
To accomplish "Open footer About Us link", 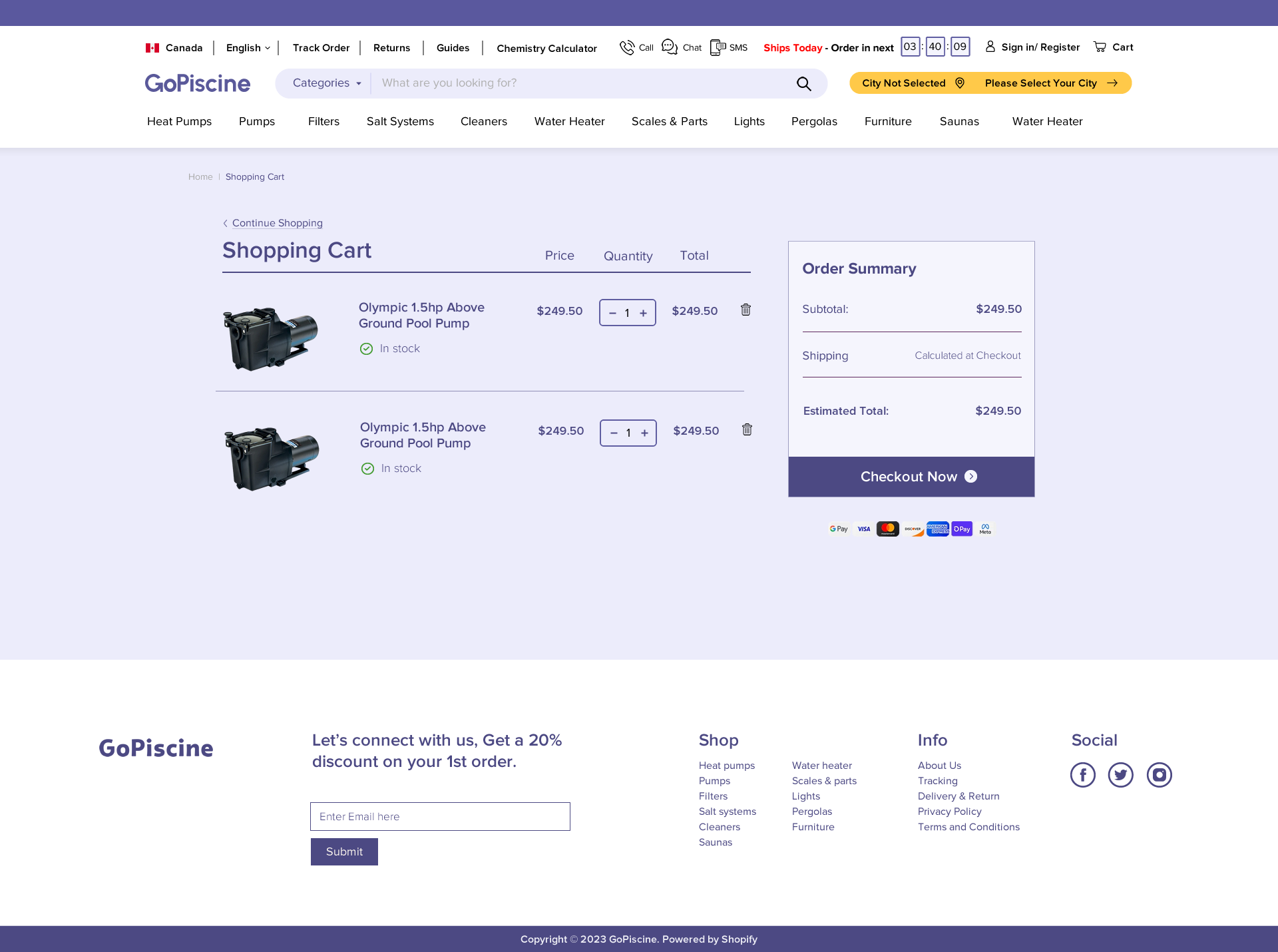I will 939,766.
